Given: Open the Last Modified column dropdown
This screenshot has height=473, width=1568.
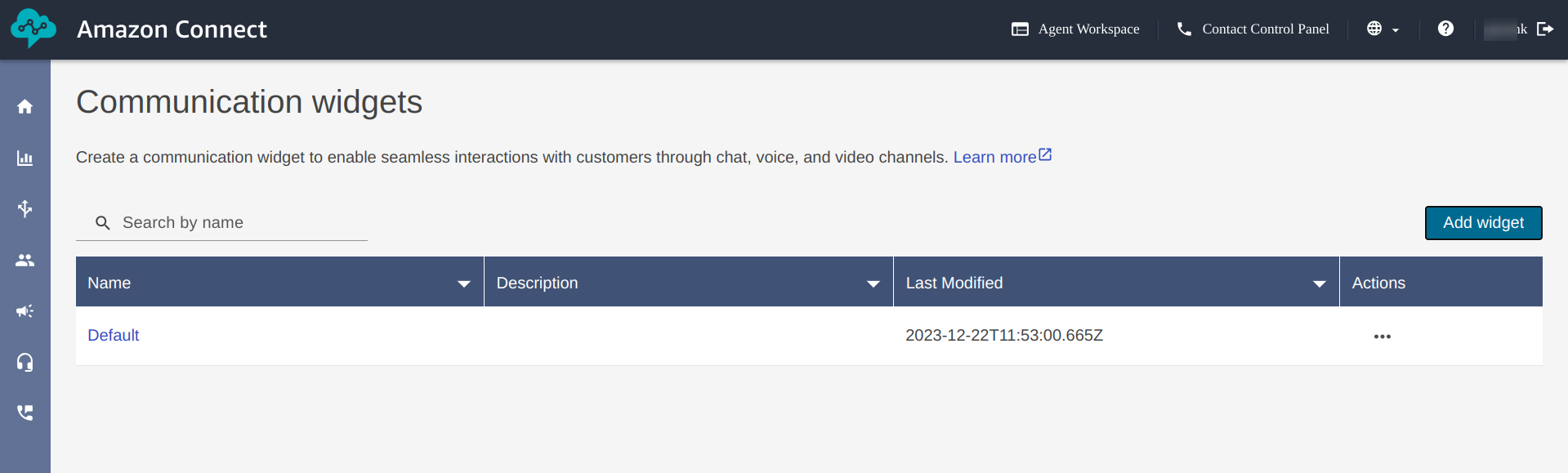Looking at the screenshot, I should (x=1319, y=283).
